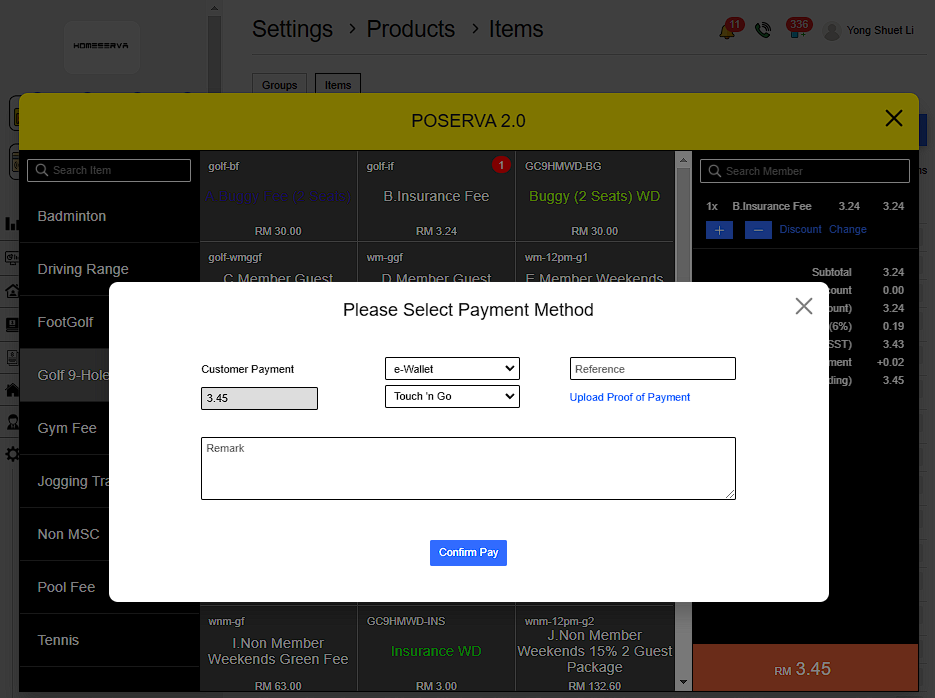Click the phone call icon in header
Viewport: 935px width, 698px height.
pyautogui.click(x=763, y=31)
